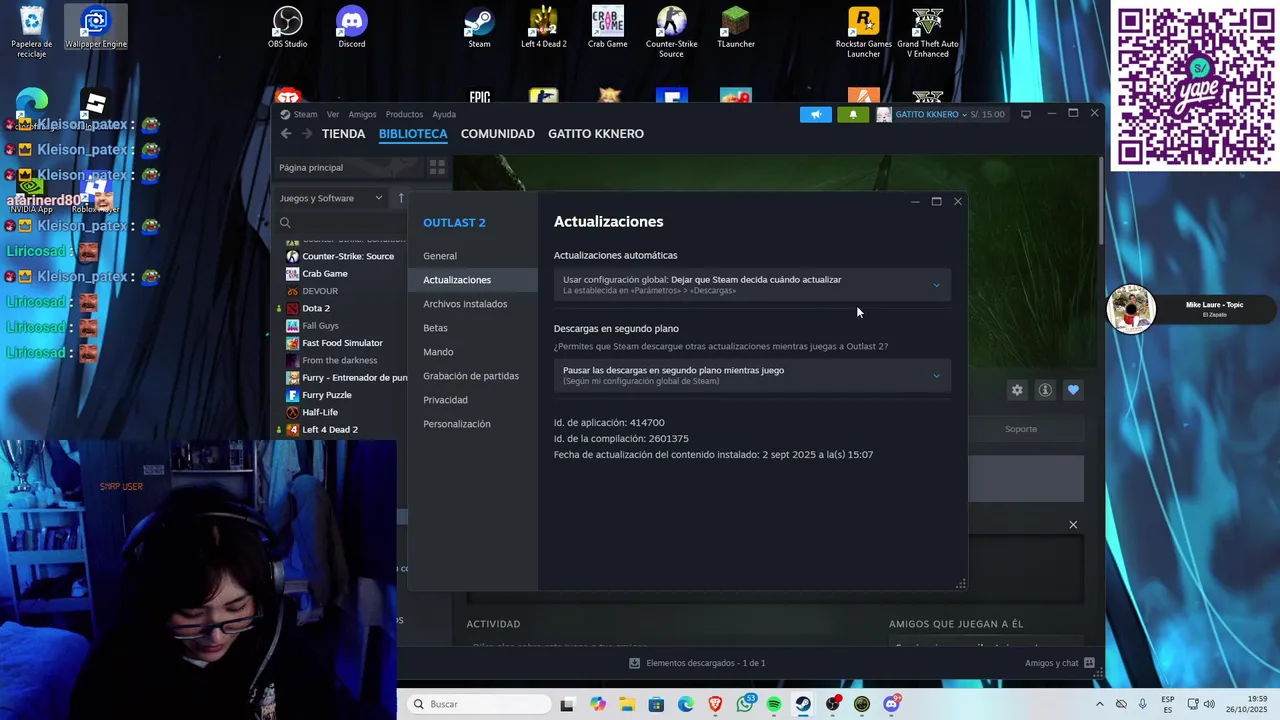Go back with Steam's left arrow
The height and width of the screenshot is (720, 1280).
coord(286,133)
